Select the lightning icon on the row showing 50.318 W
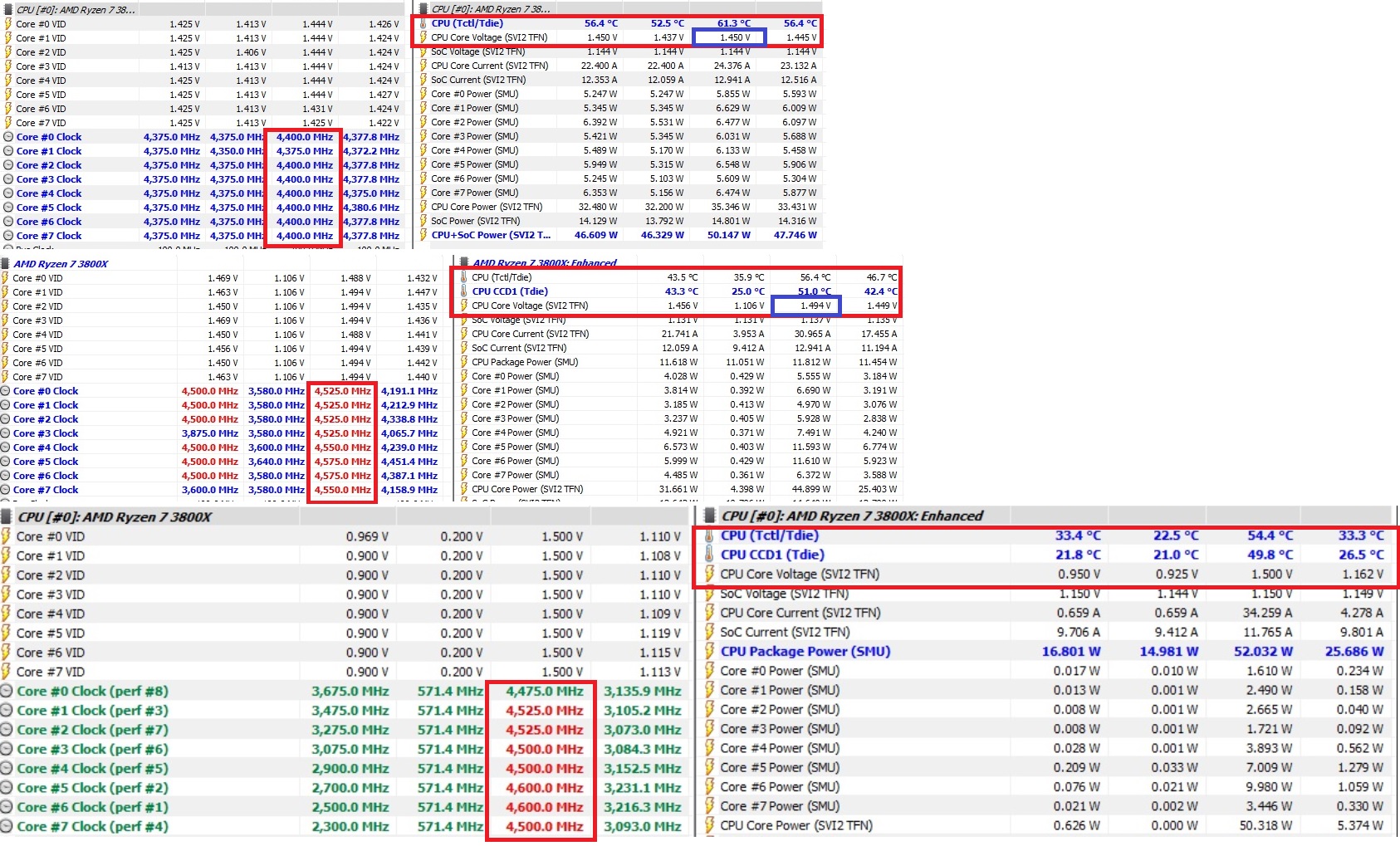This screenshot has width=1400, height=846. click(709, 825)
